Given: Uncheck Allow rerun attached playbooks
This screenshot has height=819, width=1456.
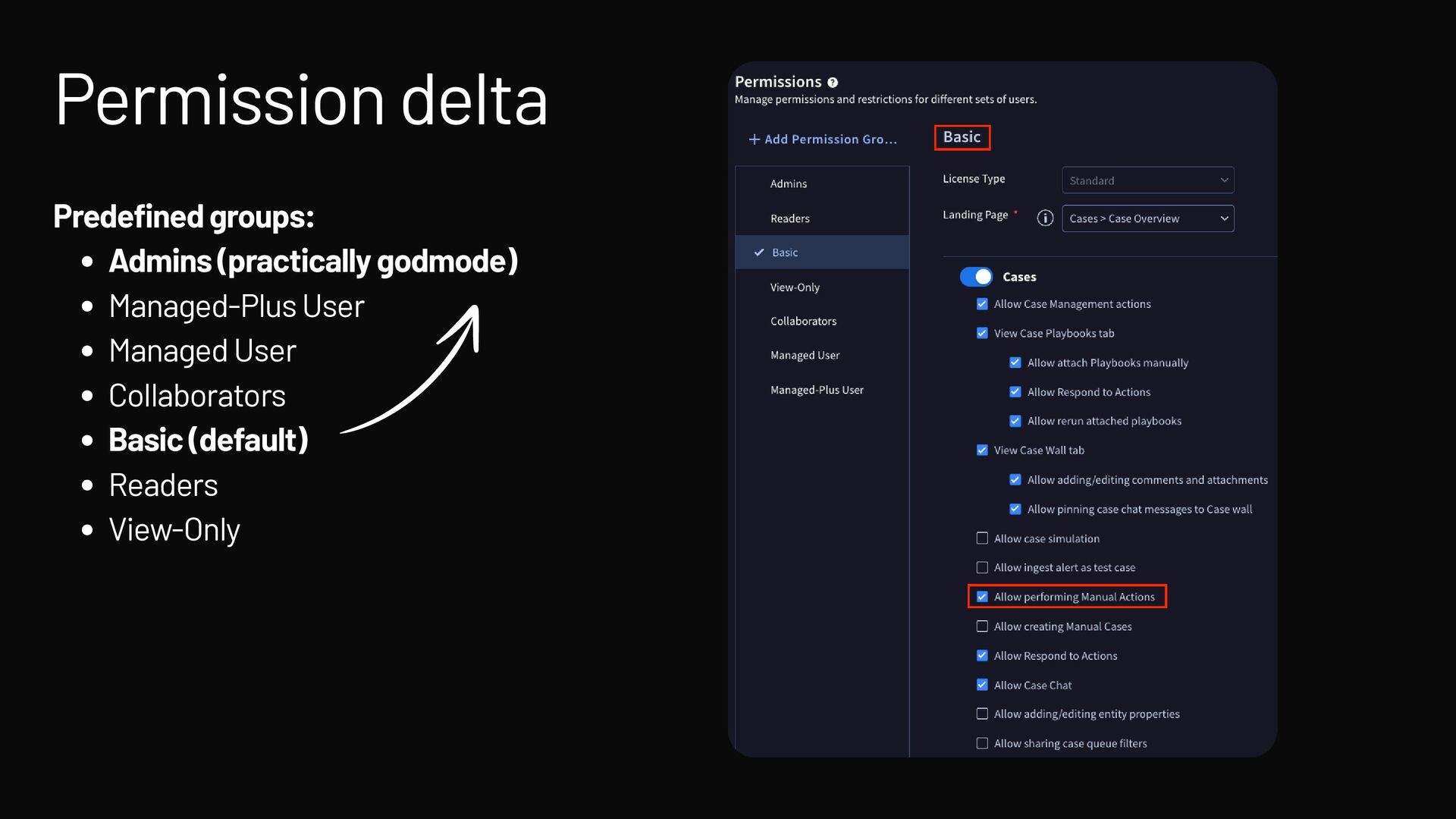Looking at the screenshot, I should click(x=1015, y=421).
